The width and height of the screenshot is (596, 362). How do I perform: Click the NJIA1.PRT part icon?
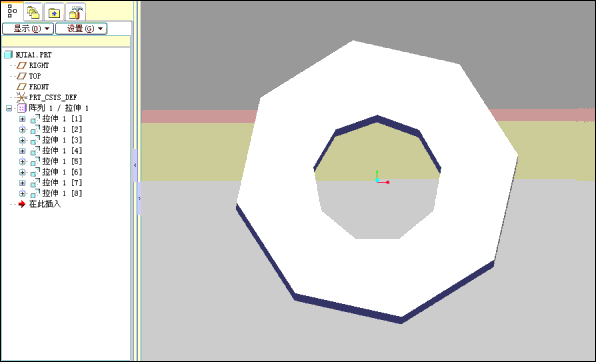tap(8, 55)
